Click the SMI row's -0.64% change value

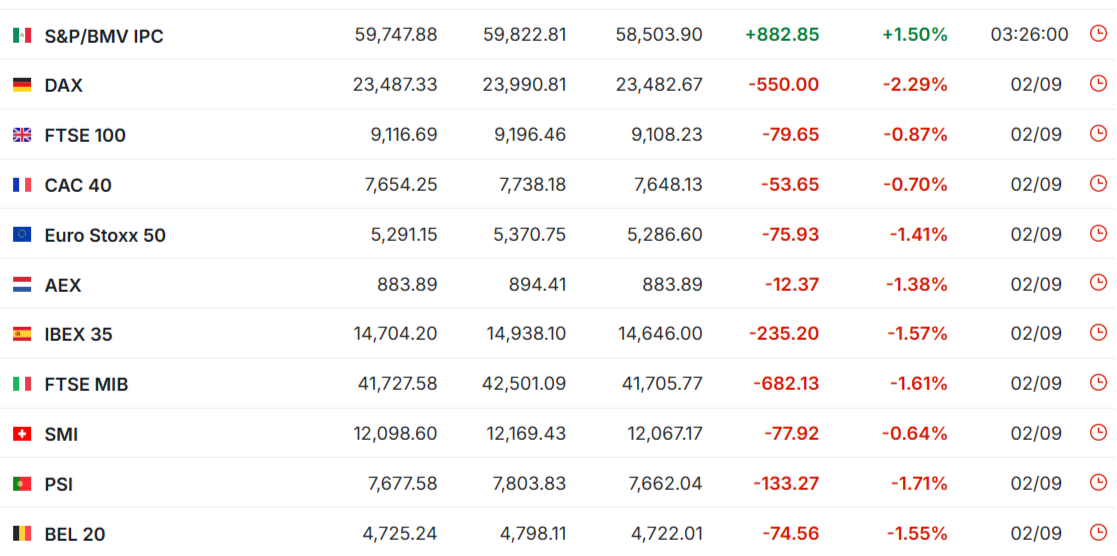coord(915,433)
